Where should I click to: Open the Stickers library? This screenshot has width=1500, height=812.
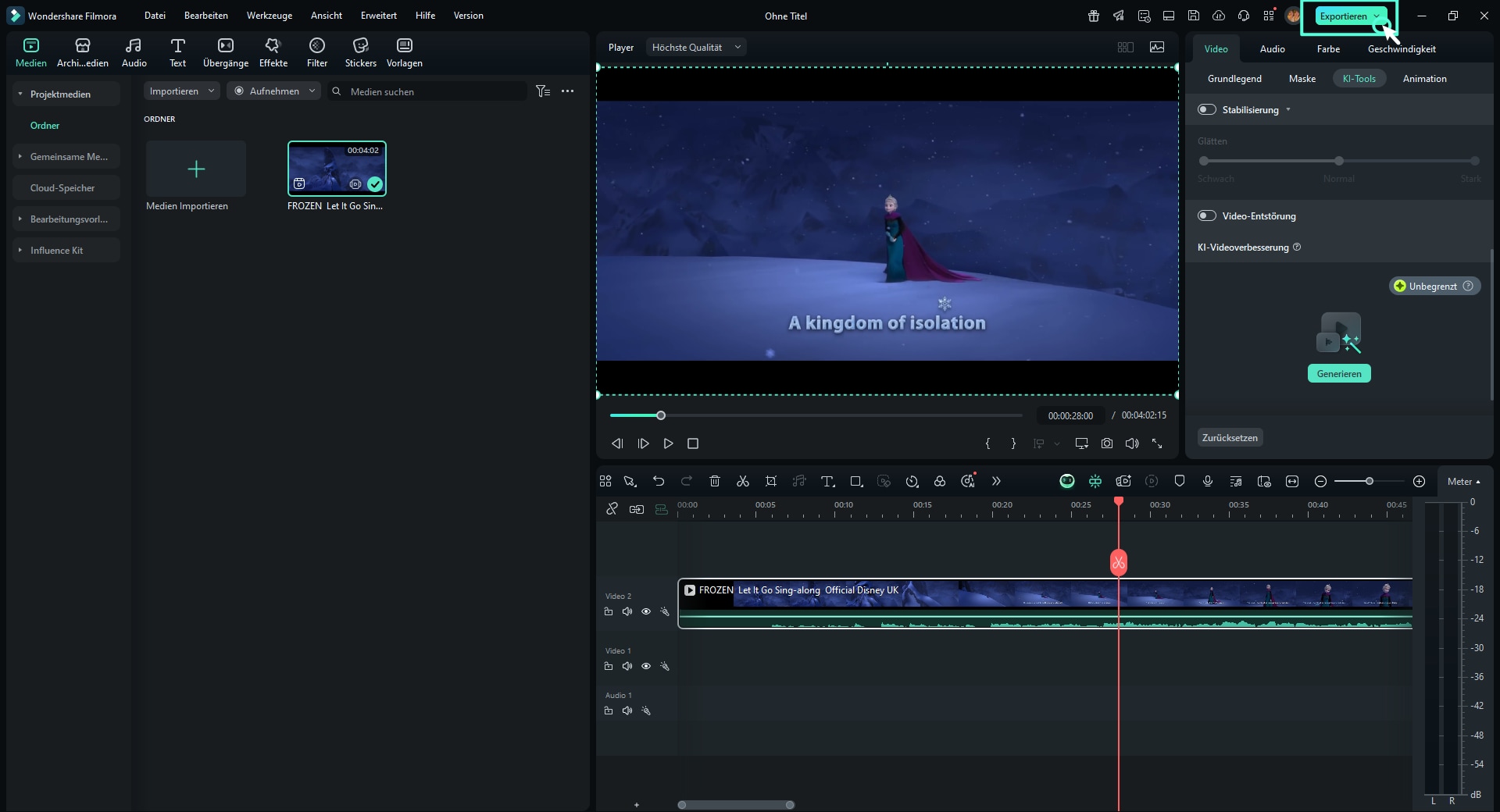click(361, 52)
